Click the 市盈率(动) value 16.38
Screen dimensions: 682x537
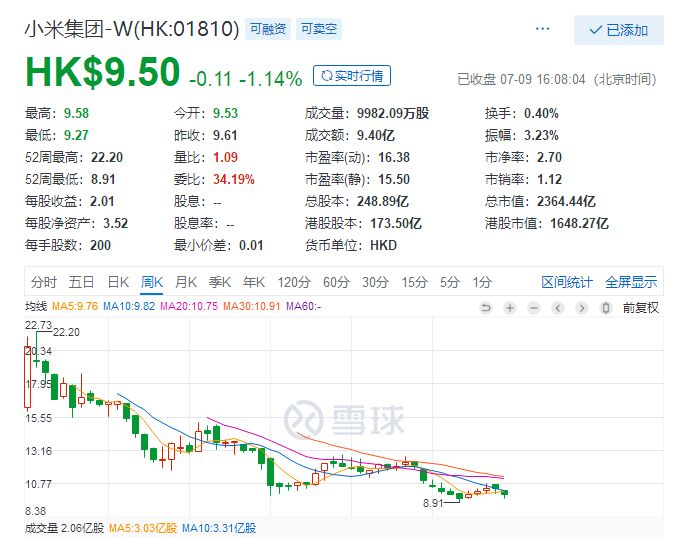(x=394, y=157)
